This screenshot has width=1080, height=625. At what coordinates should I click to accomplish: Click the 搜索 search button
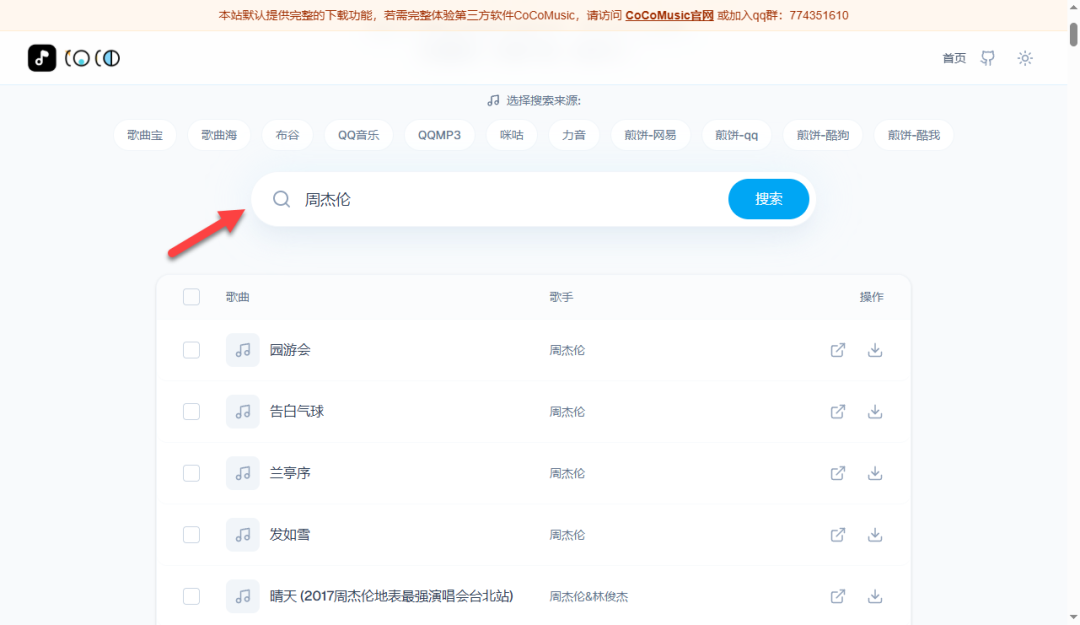click(x=768, y=199)
